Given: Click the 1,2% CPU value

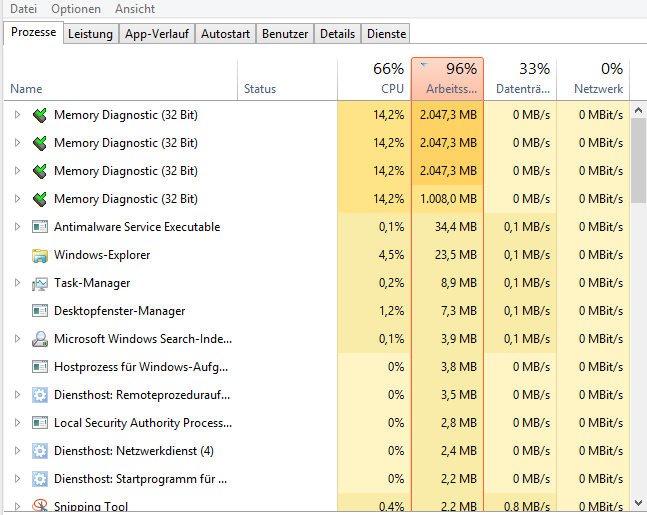Looking at the screenshot, I should [x=392, y=311].
